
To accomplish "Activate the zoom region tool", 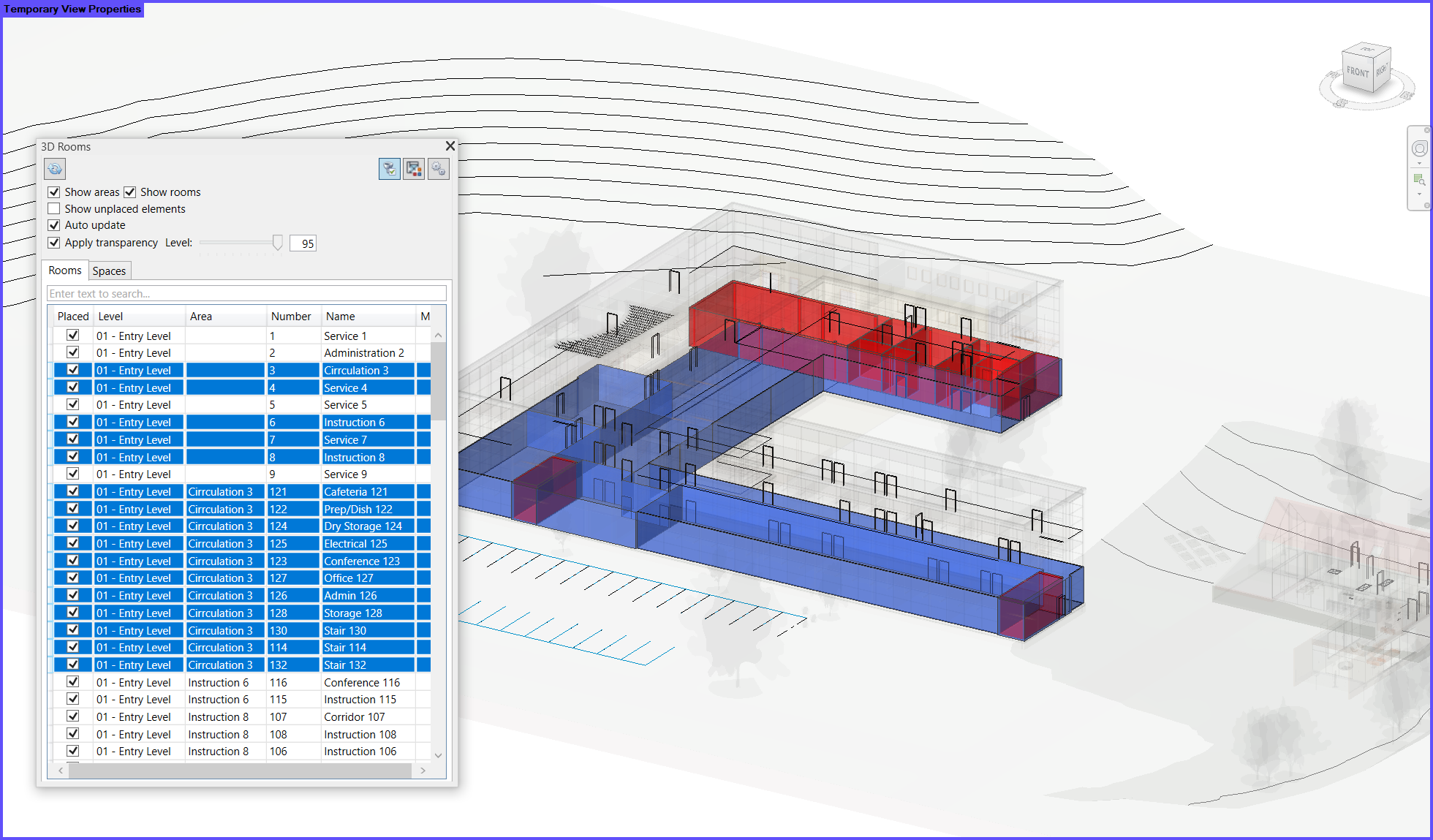I will click(1419, 180).
